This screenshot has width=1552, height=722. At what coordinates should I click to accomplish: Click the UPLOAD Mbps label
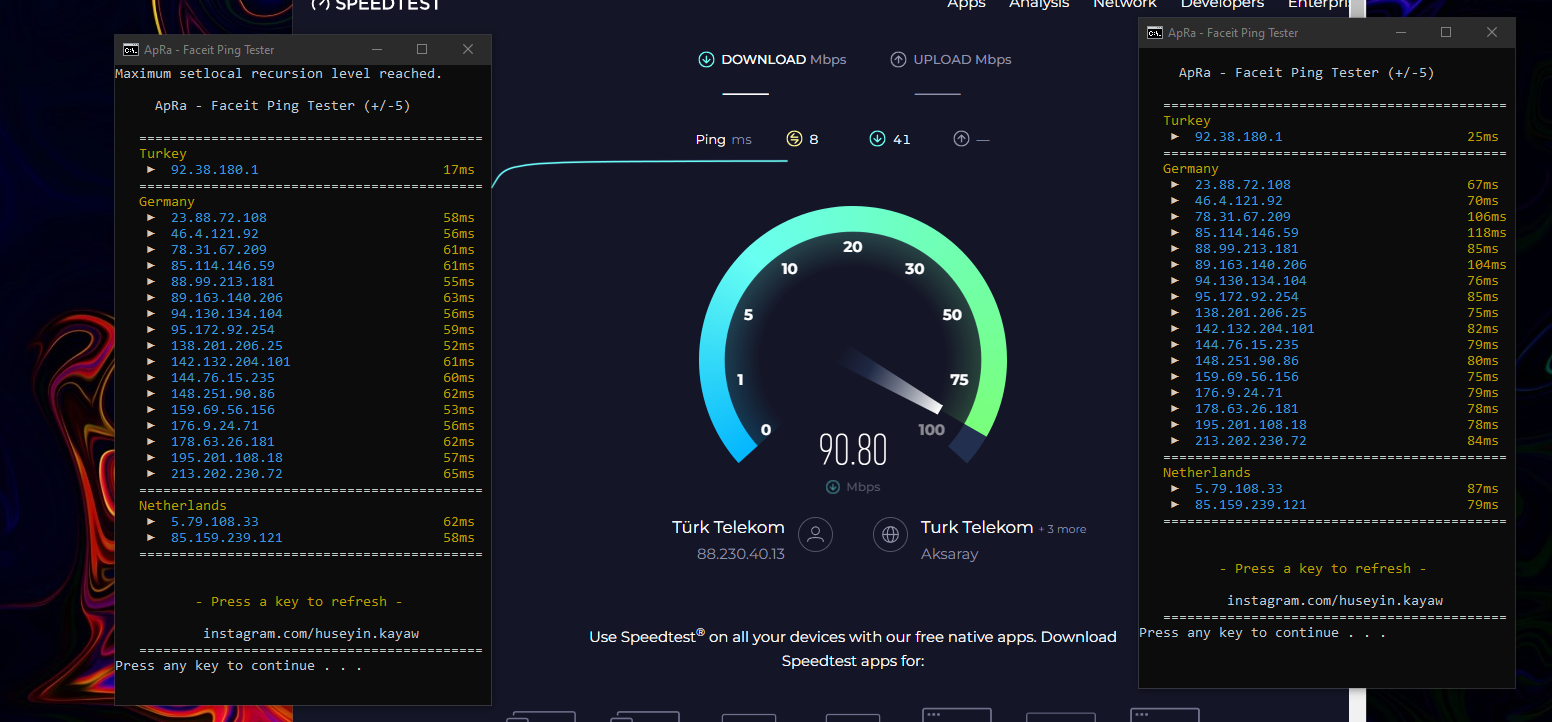tap(962, 59)
